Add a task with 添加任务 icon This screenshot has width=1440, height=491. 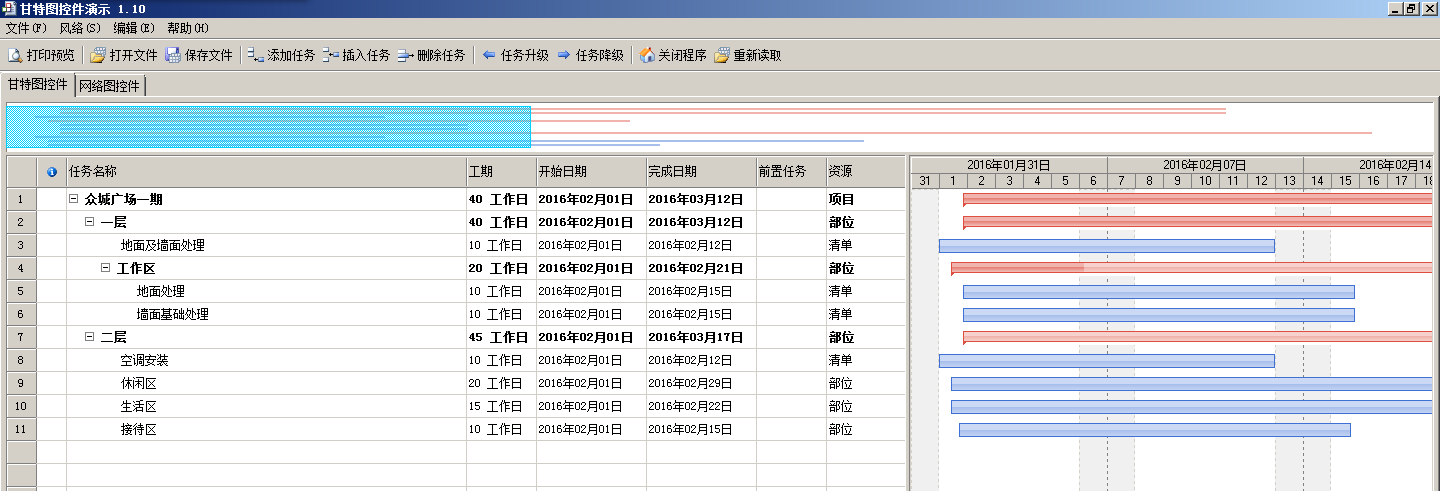(255, 55)
